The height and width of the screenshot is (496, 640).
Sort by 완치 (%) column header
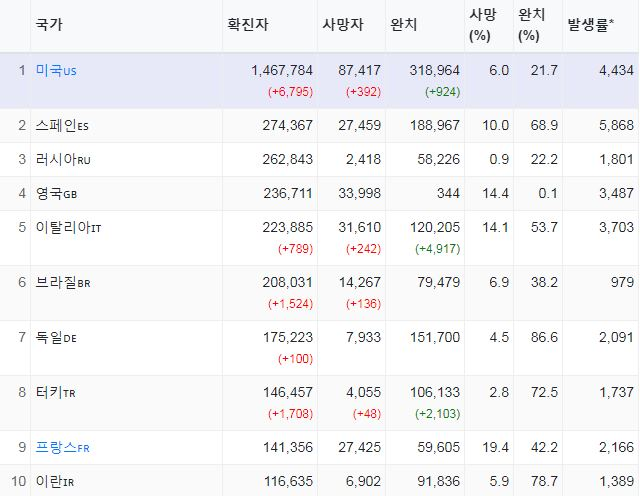click(x=530, y=24)
